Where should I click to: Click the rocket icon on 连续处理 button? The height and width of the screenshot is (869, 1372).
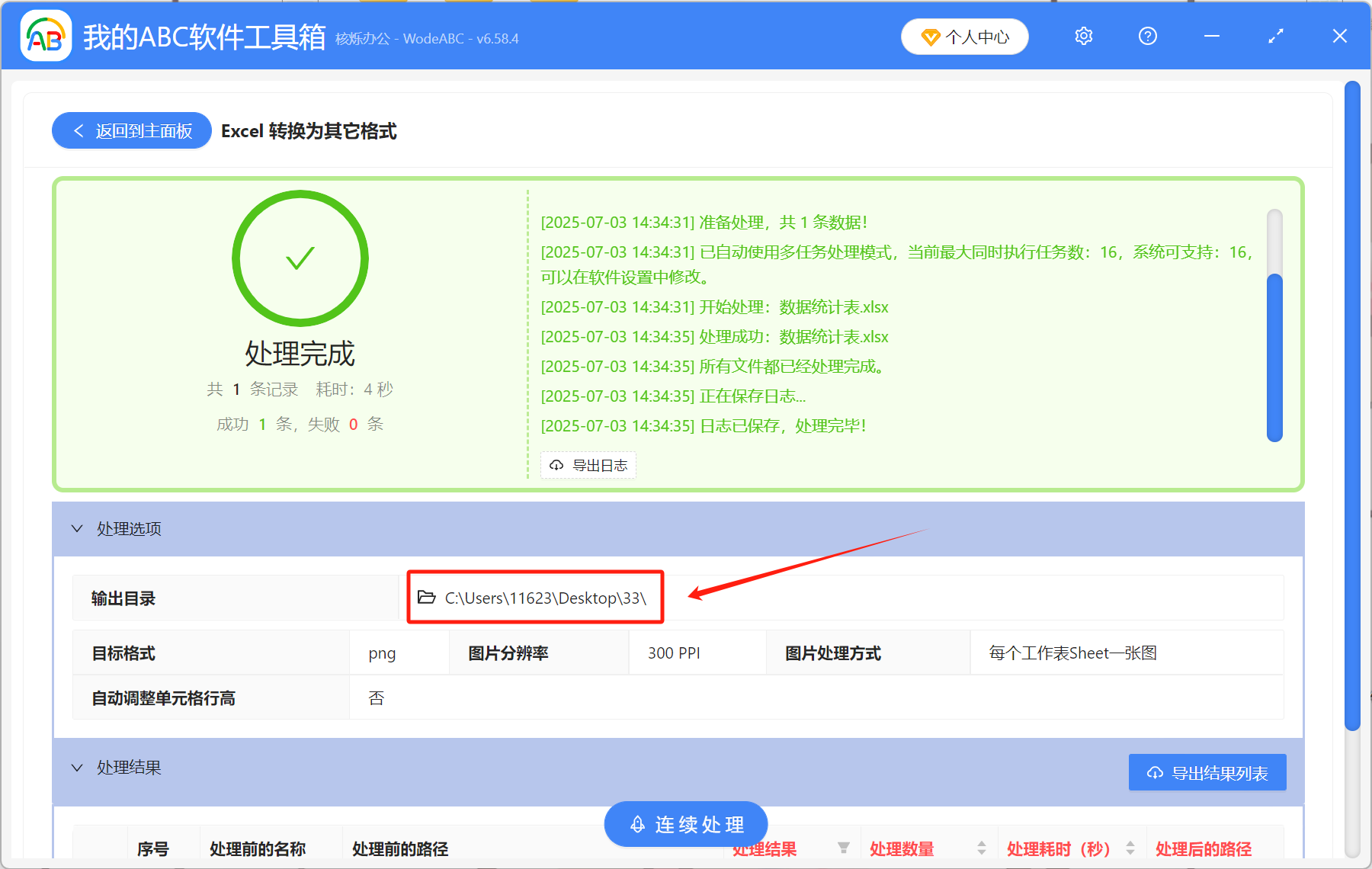point(636,824)
